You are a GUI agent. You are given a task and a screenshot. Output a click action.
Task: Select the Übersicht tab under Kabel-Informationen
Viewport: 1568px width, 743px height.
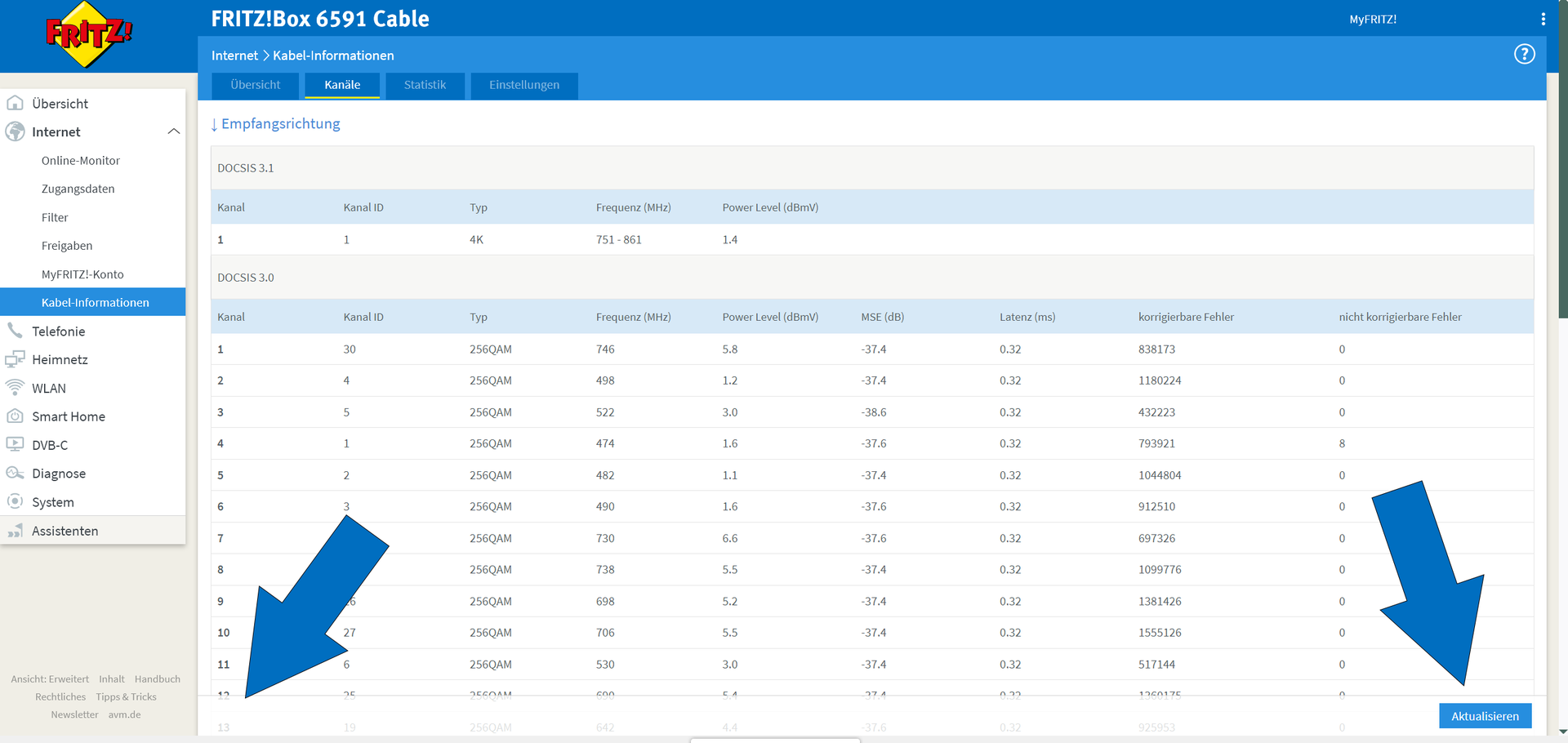click(x=255, y=85)
